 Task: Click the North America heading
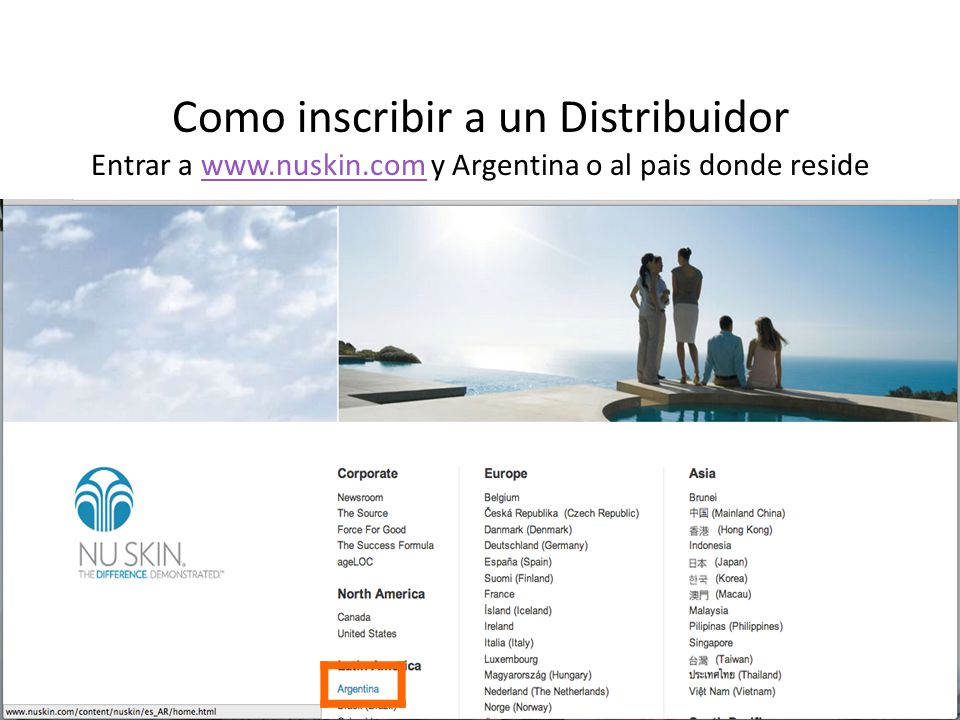click(381, 594)
